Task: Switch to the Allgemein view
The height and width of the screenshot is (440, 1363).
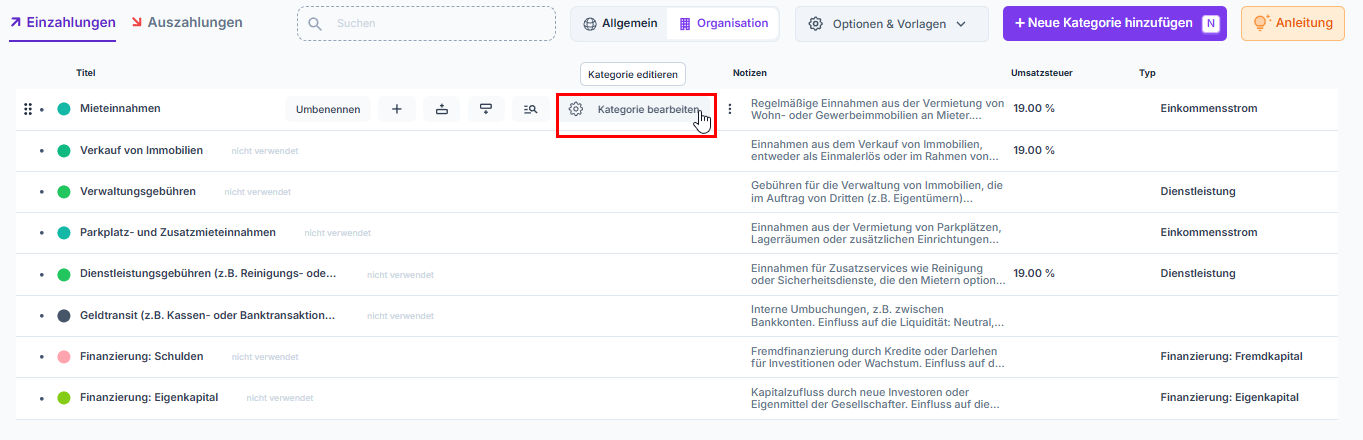Action: click(618, 24)
